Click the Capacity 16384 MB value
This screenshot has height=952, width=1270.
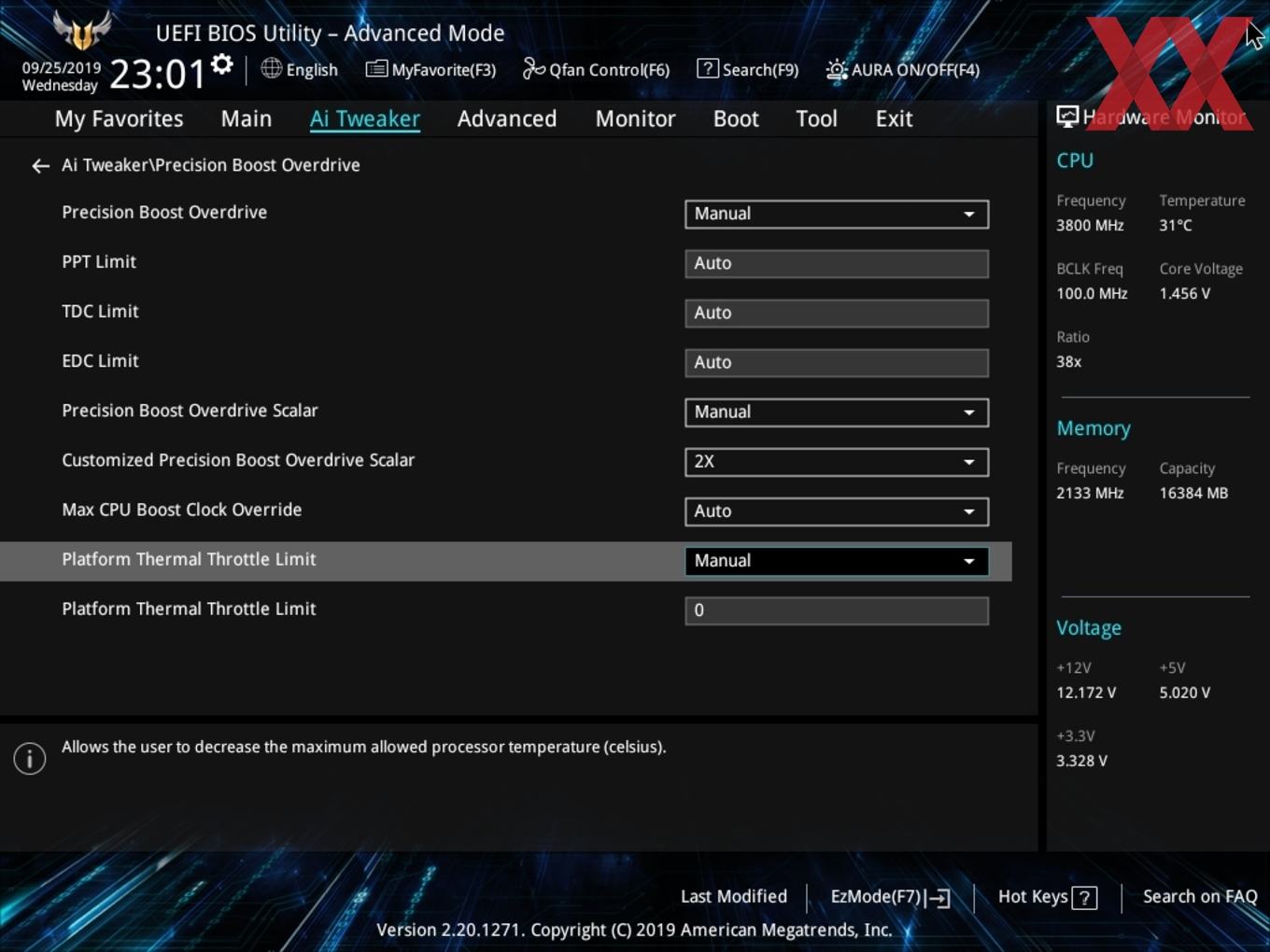(1193, 493)
